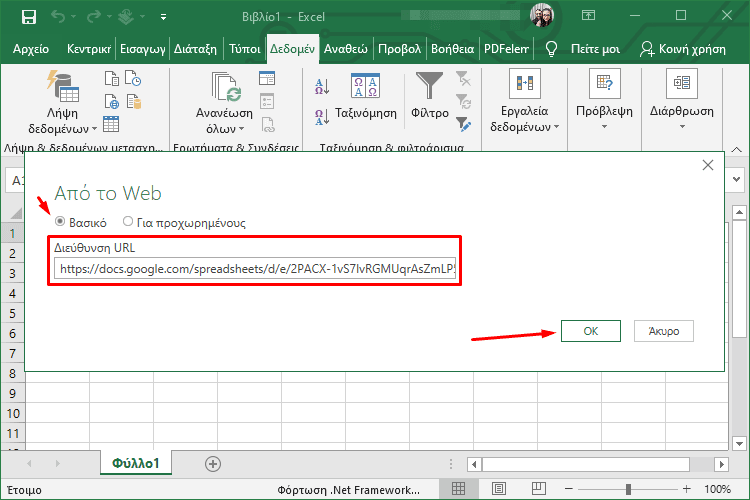Click the Save icon in the title bar
The image size is (750, 500).
point(29,17)
